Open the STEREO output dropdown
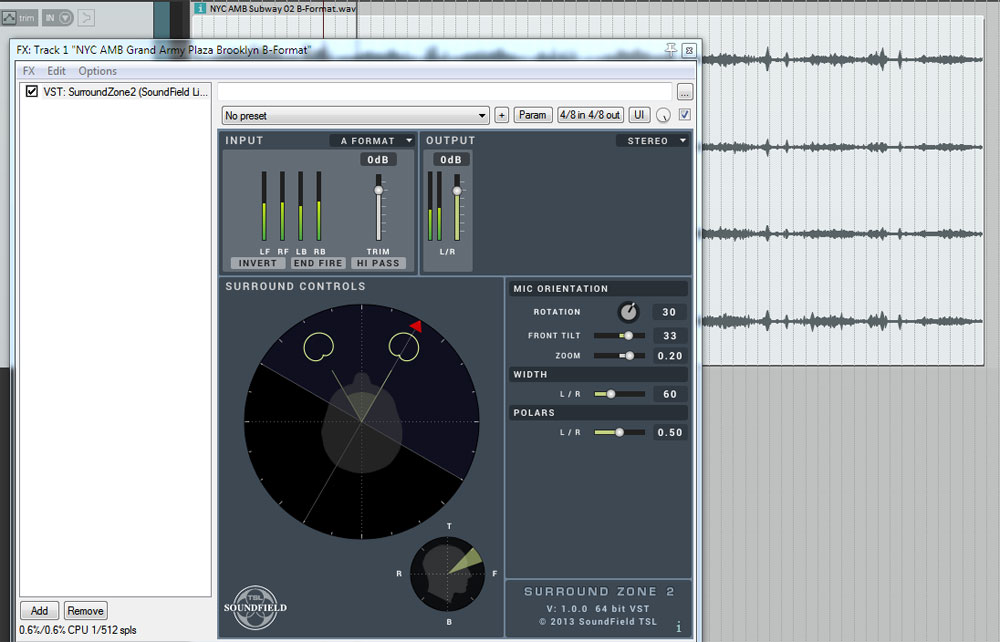Screen dimensions: 1000x642 653,141
